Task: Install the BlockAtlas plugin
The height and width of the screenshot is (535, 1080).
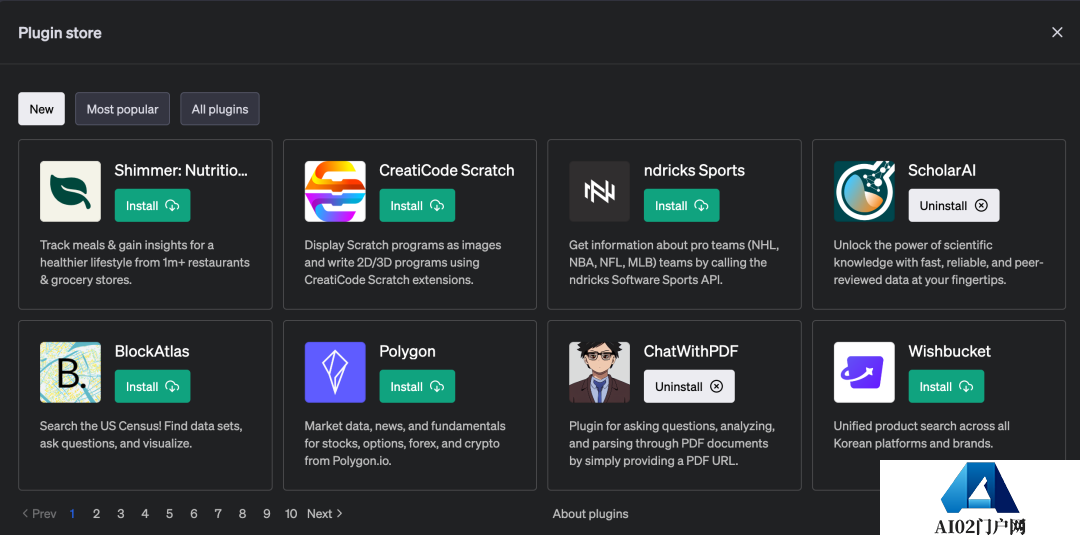Action: tap(152, 387)
